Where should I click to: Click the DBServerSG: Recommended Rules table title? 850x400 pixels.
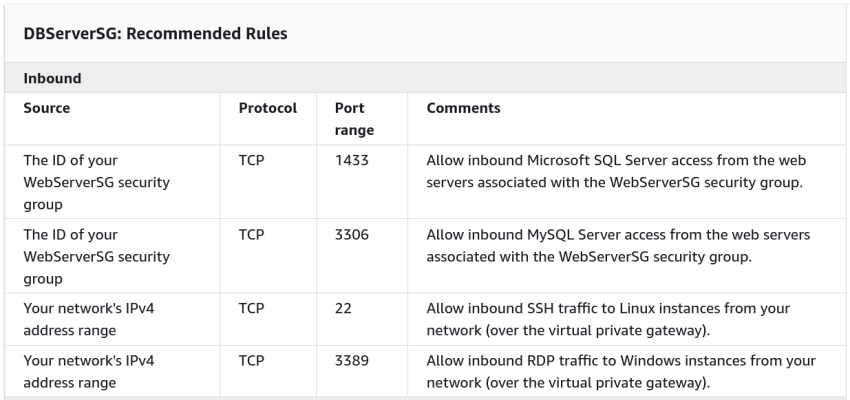tap(155, 34)
